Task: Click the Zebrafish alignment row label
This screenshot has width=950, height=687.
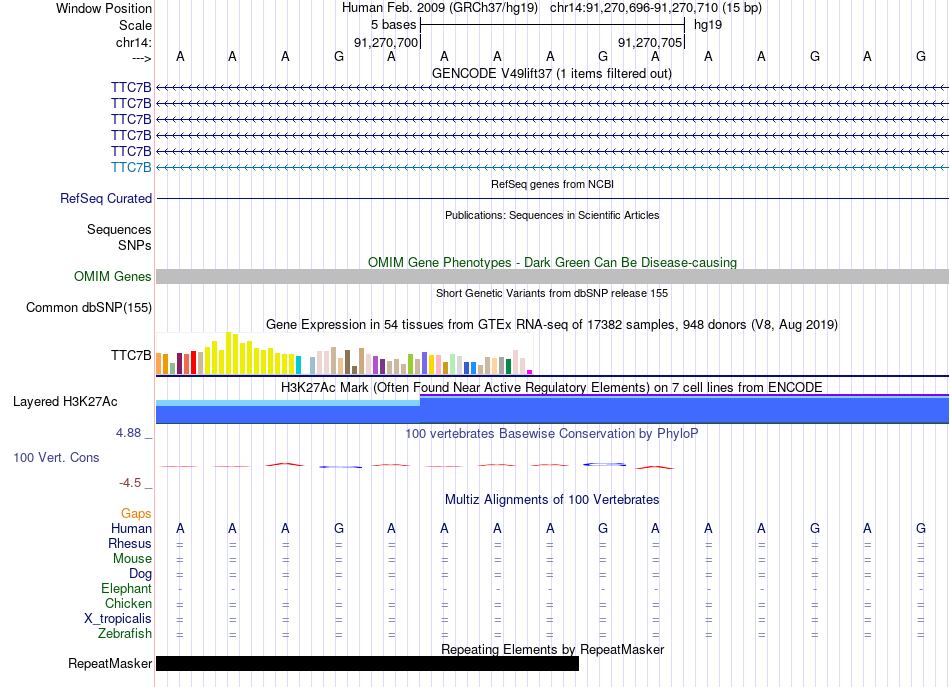Action: 125,633
